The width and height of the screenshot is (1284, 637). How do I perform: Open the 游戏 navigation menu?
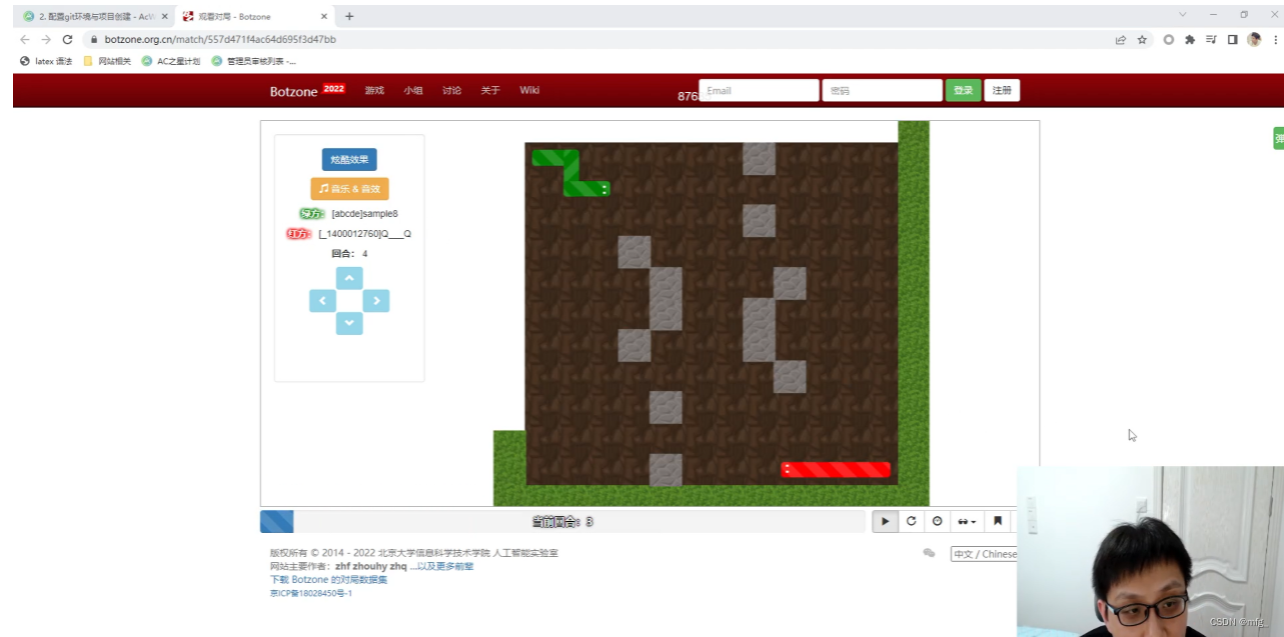374,90
